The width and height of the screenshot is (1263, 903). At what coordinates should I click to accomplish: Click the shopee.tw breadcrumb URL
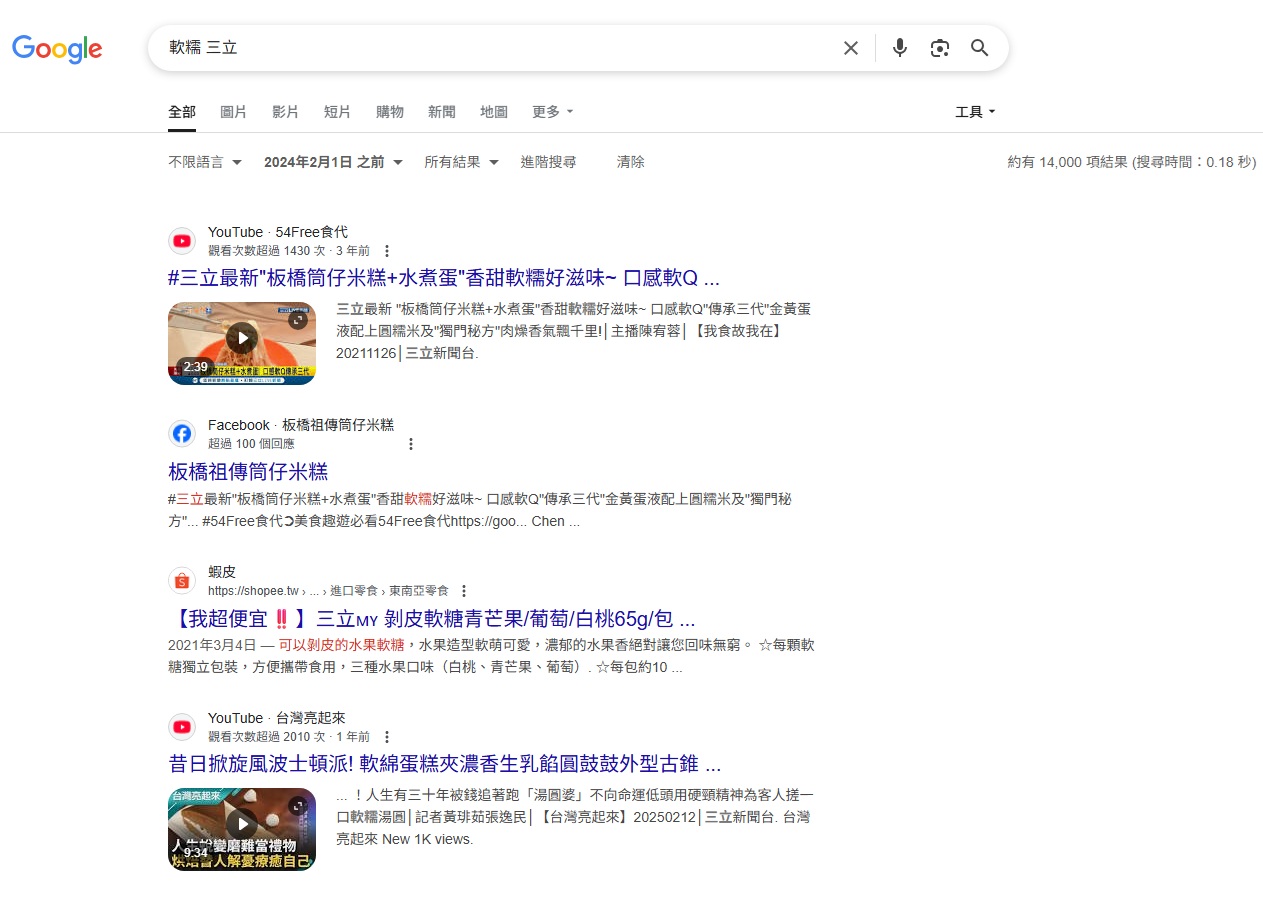tap(328, 591)
